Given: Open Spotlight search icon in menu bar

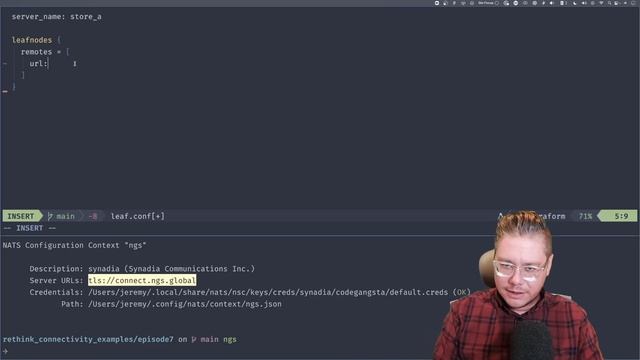Looking at the screenshot, I should coord(609,3).
